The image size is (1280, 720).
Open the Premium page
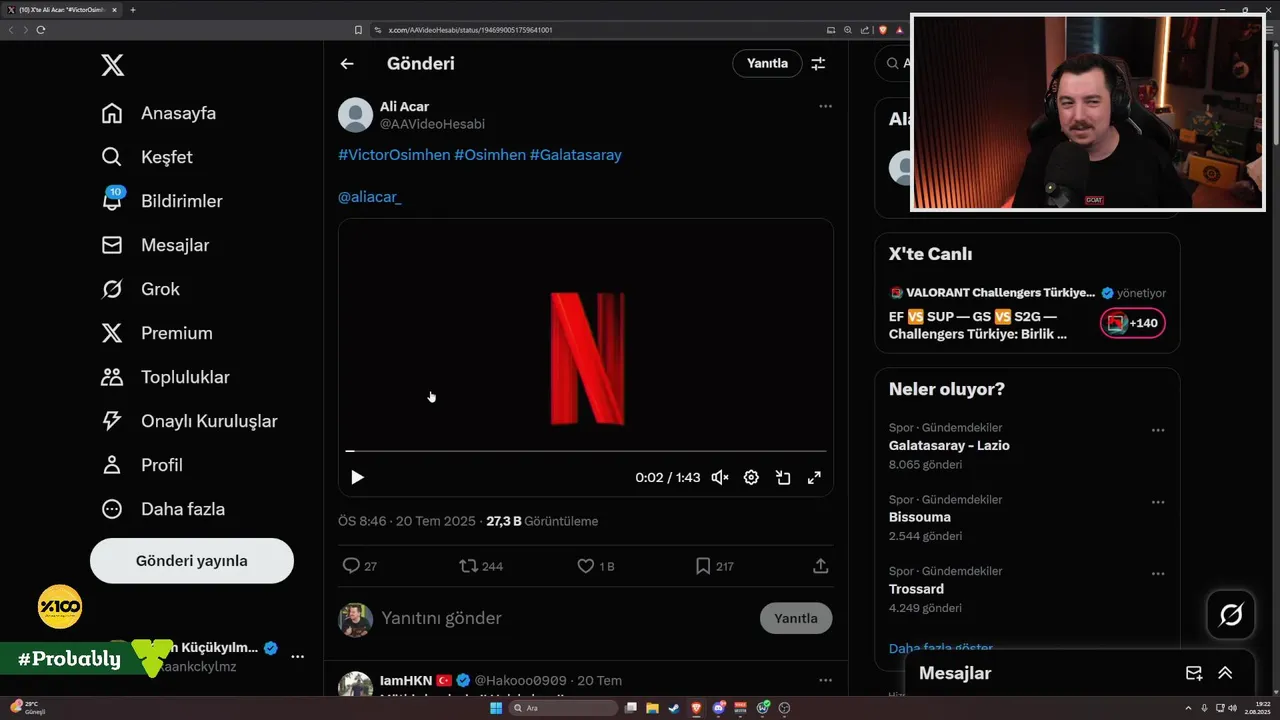(x=157, y=333)
